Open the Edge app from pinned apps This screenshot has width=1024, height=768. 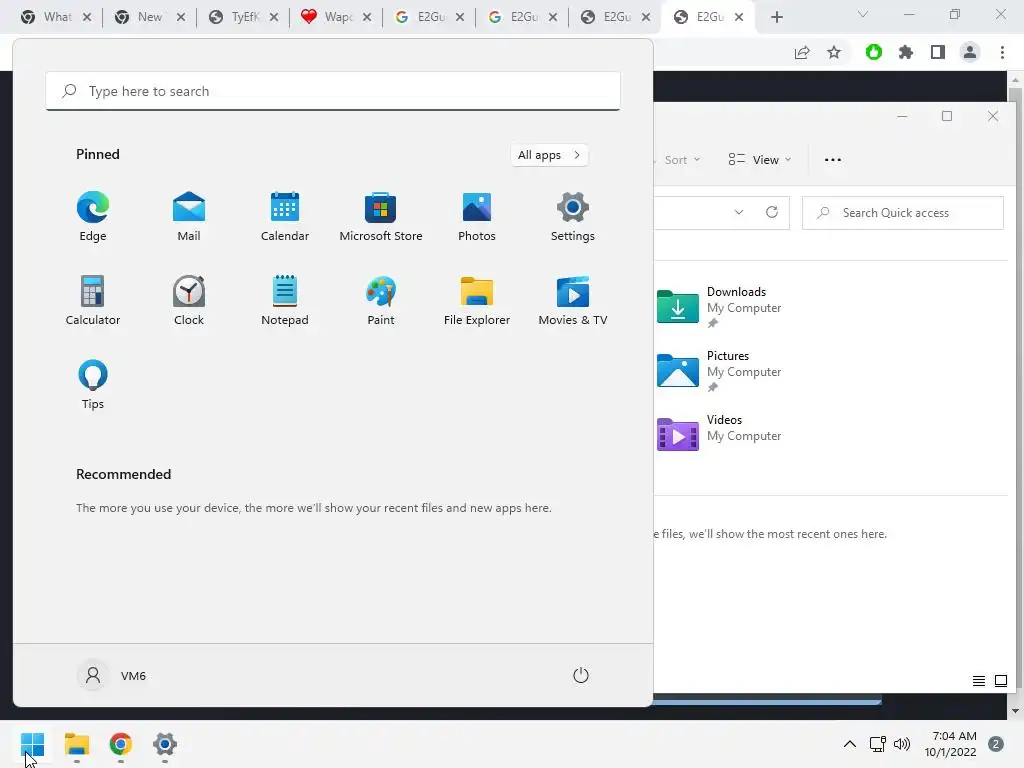click(93, 217)
